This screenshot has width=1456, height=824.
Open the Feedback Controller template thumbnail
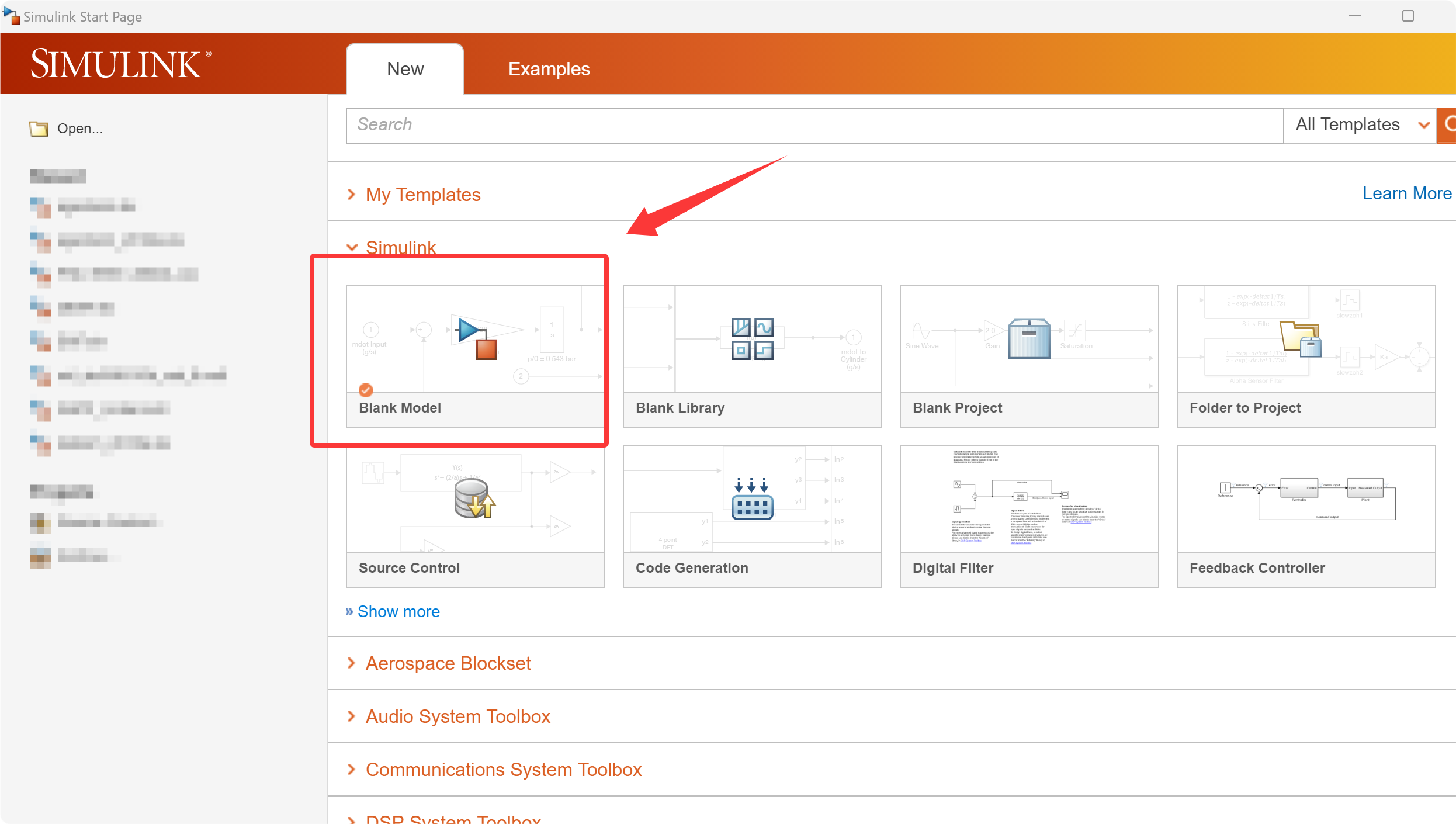(x=1305, y=500)
